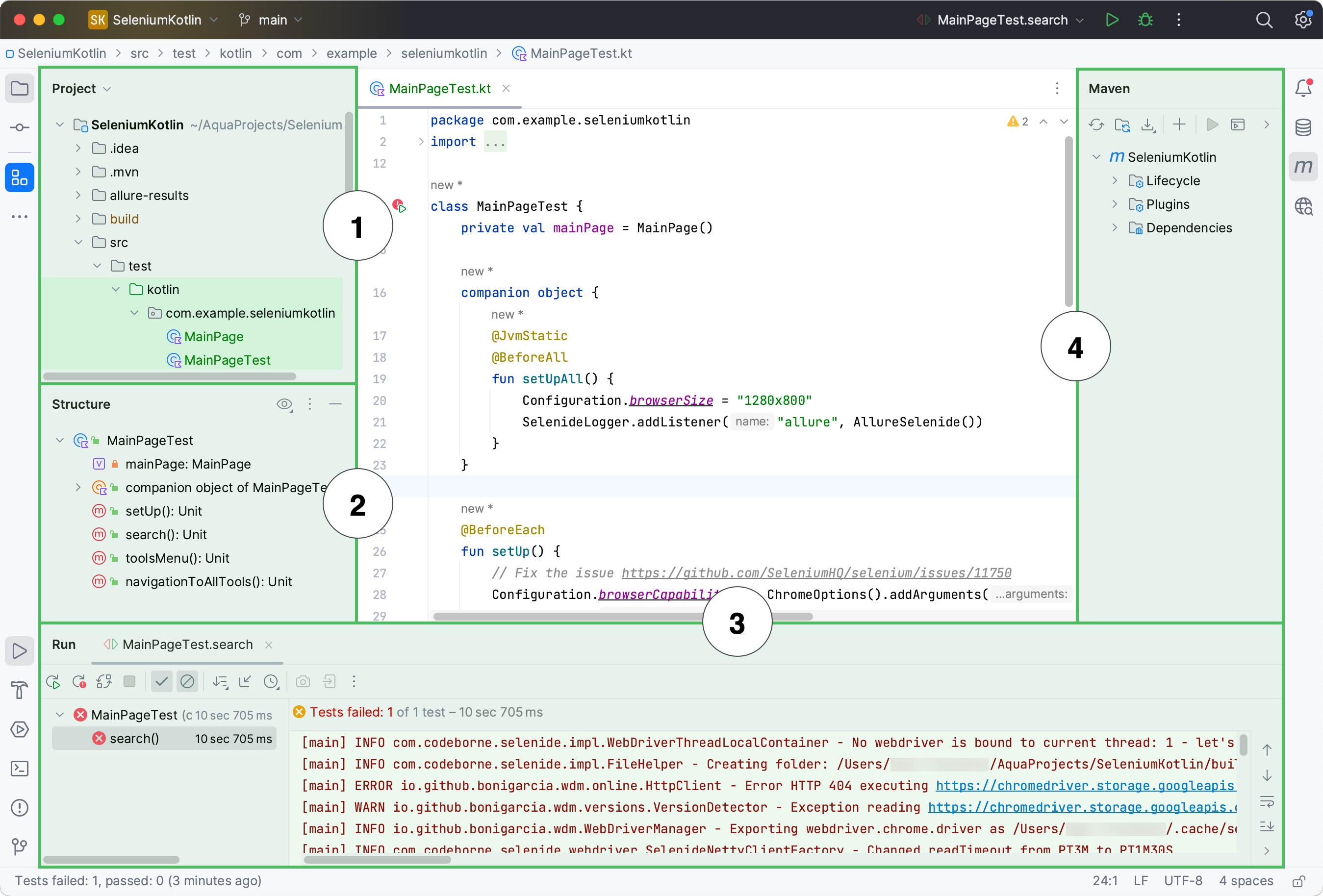The height and width of the screenshot is (896, 1323).
Task: Run MainPageTest.search with green play button
Action: tap(1111, 20)
